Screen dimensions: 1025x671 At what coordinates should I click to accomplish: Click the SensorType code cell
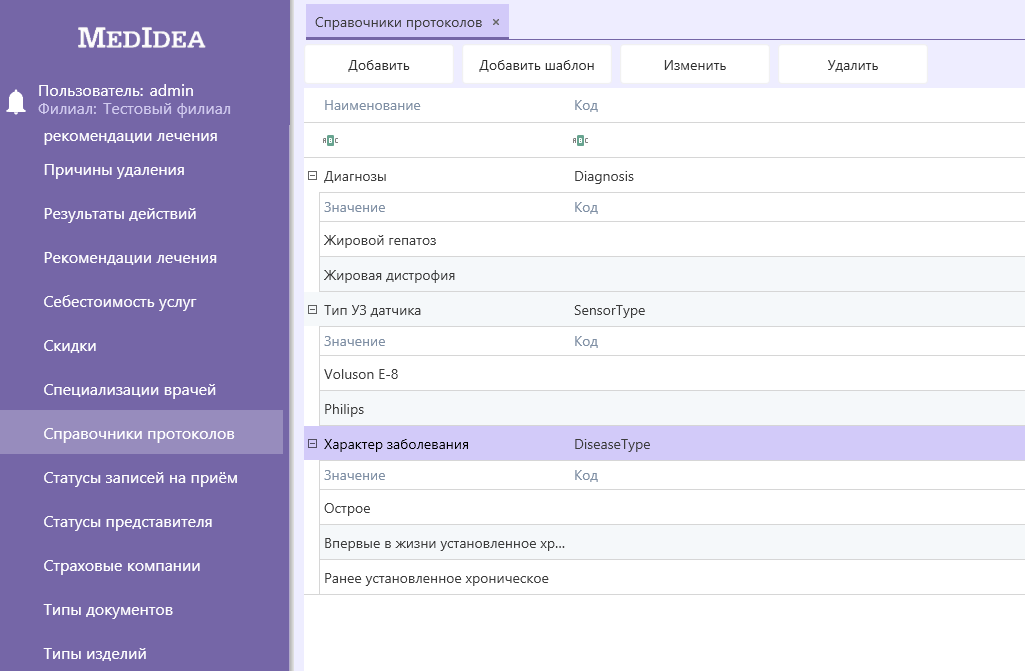[x=609, y=310]
